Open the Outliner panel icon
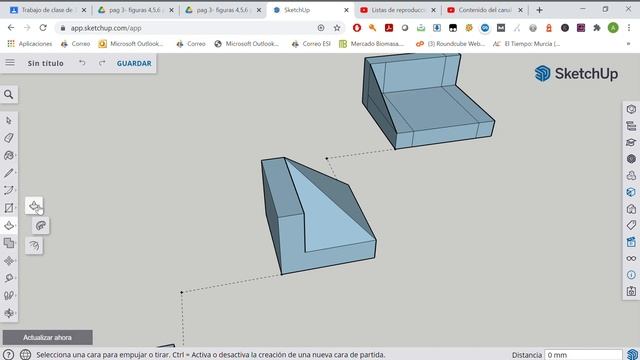The width and height of the screenshot is (640, 360). [631, 126]
